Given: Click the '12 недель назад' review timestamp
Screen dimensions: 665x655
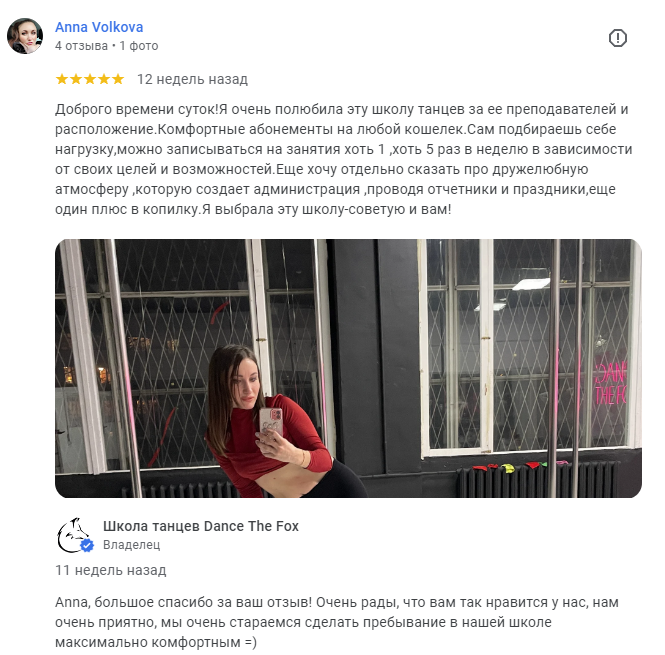Looking at the screenshot, I should [193, 79].
